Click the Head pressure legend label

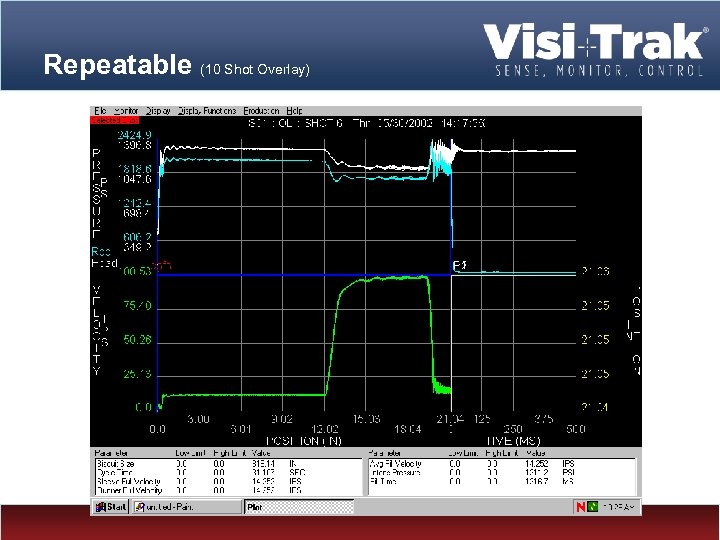[x=105, y=263]
